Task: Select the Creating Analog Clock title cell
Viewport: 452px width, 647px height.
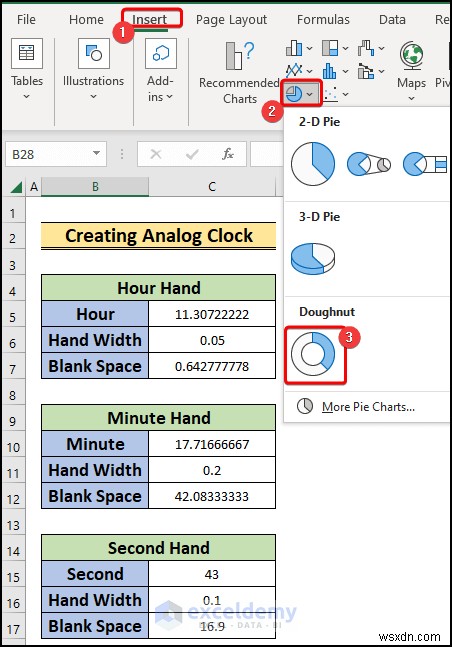Action: coord(159,236)
